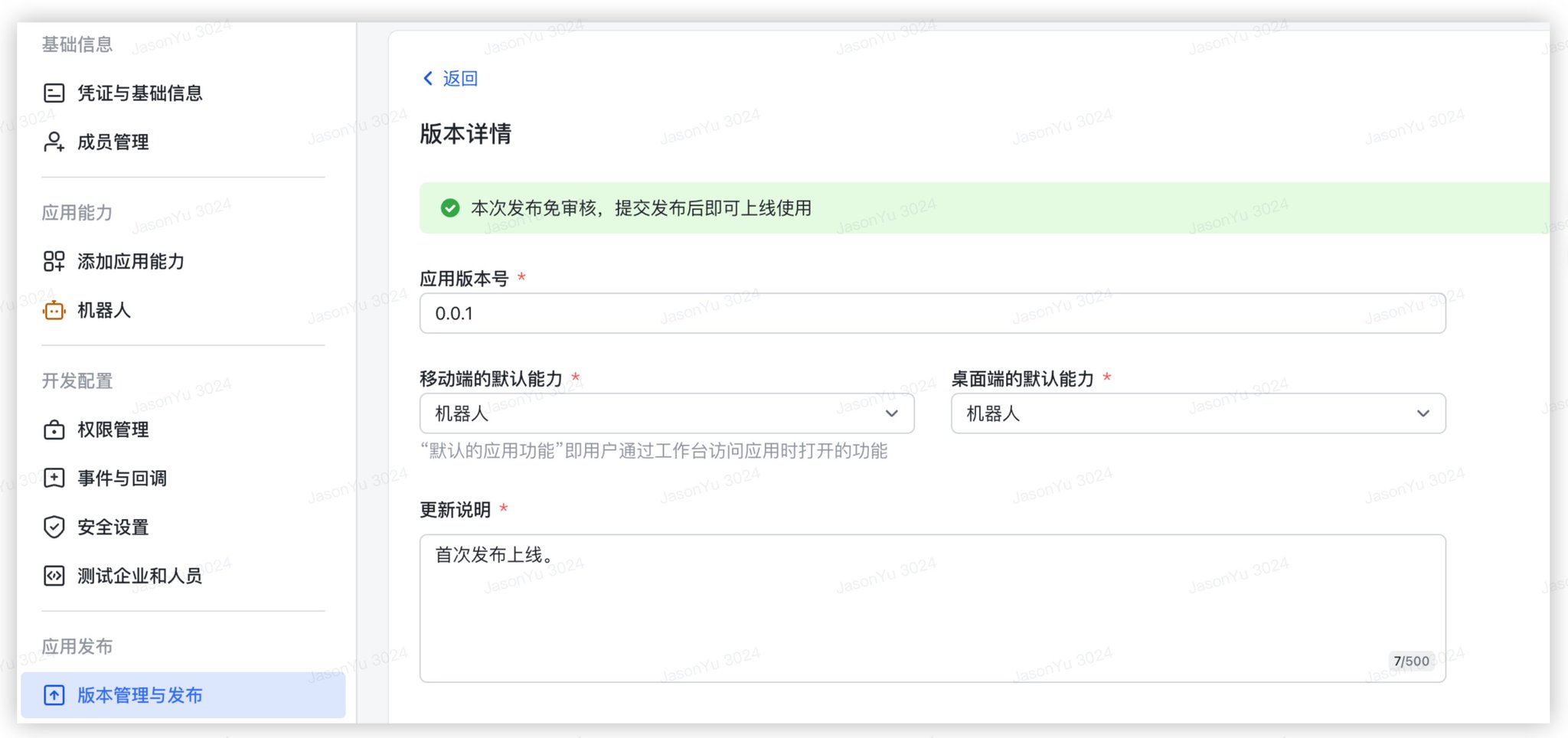Click the 本次发布免审核 notice text

[641, 208]
